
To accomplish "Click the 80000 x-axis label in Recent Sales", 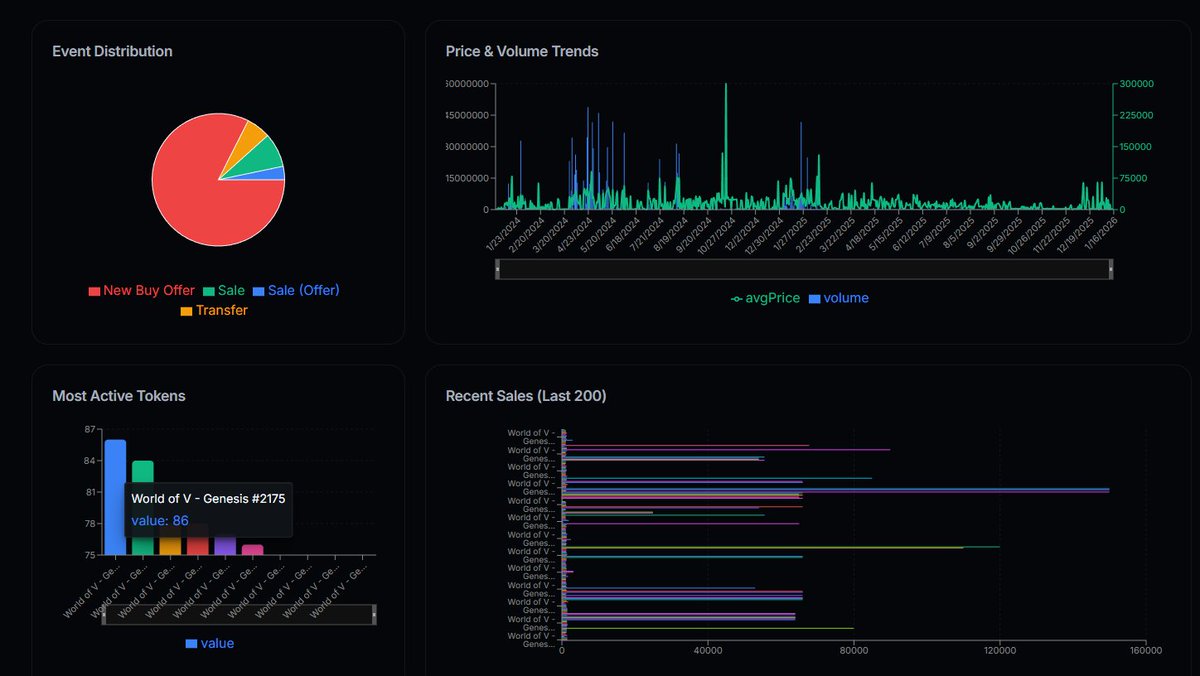I will 853,651.
